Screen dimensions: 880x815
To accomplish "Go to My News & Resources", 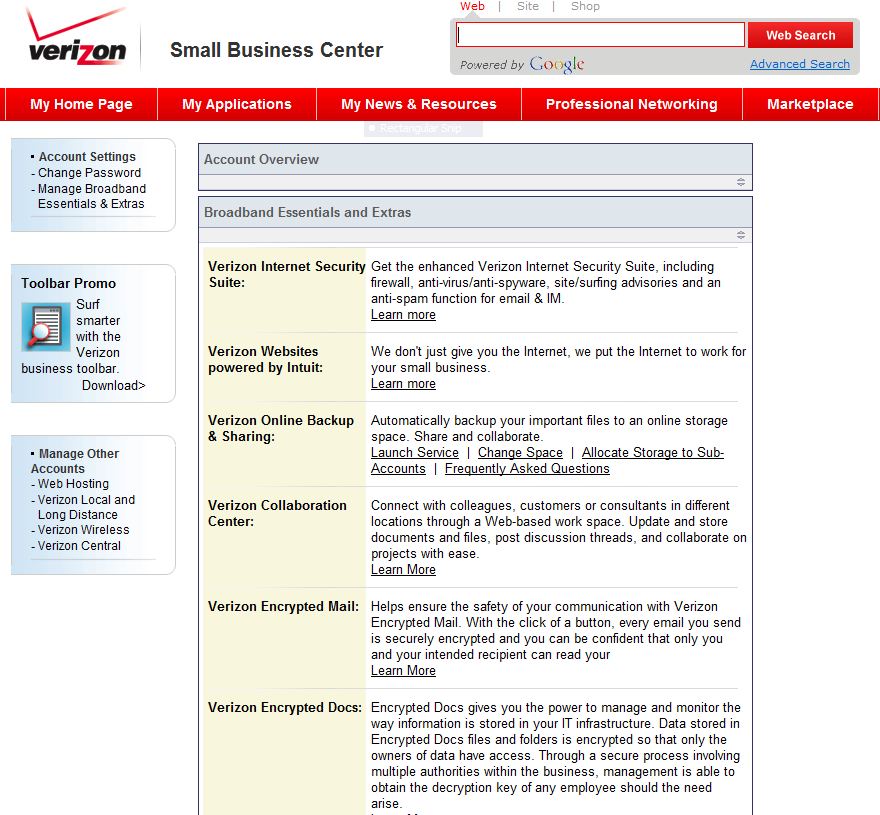I will (x=419, y=104).
